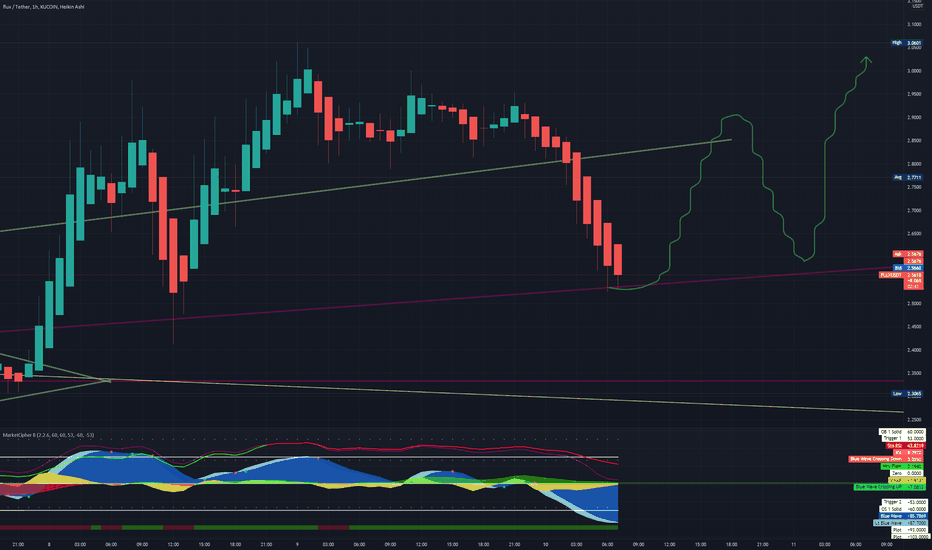Viewport: 932px width, 550px height.
Task: Click the USDT currency label on price axis
Action: pyautogui.click(x=917, y=7)
